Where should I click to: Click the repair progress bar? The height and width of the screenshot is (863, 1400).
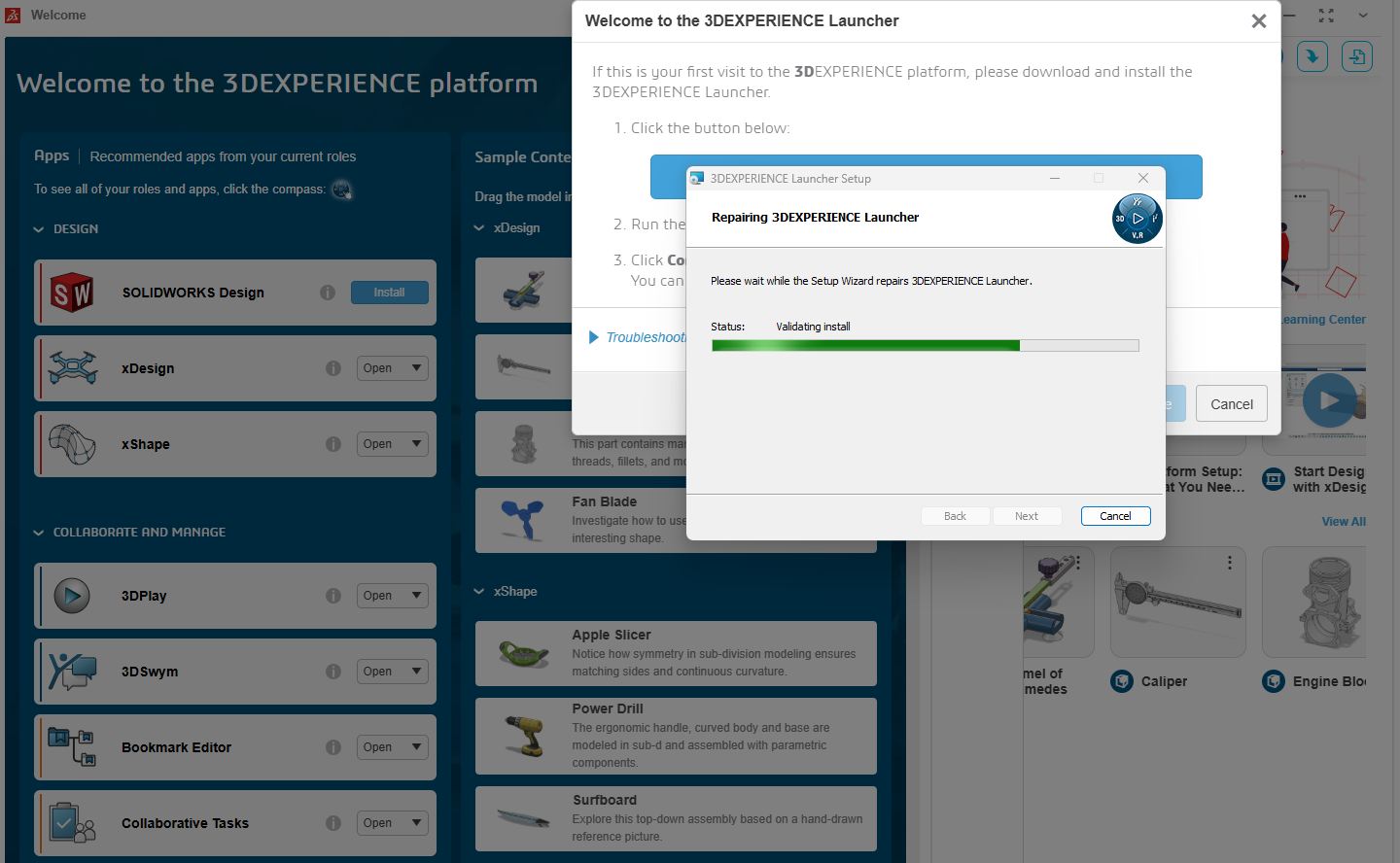coord(925,345)
